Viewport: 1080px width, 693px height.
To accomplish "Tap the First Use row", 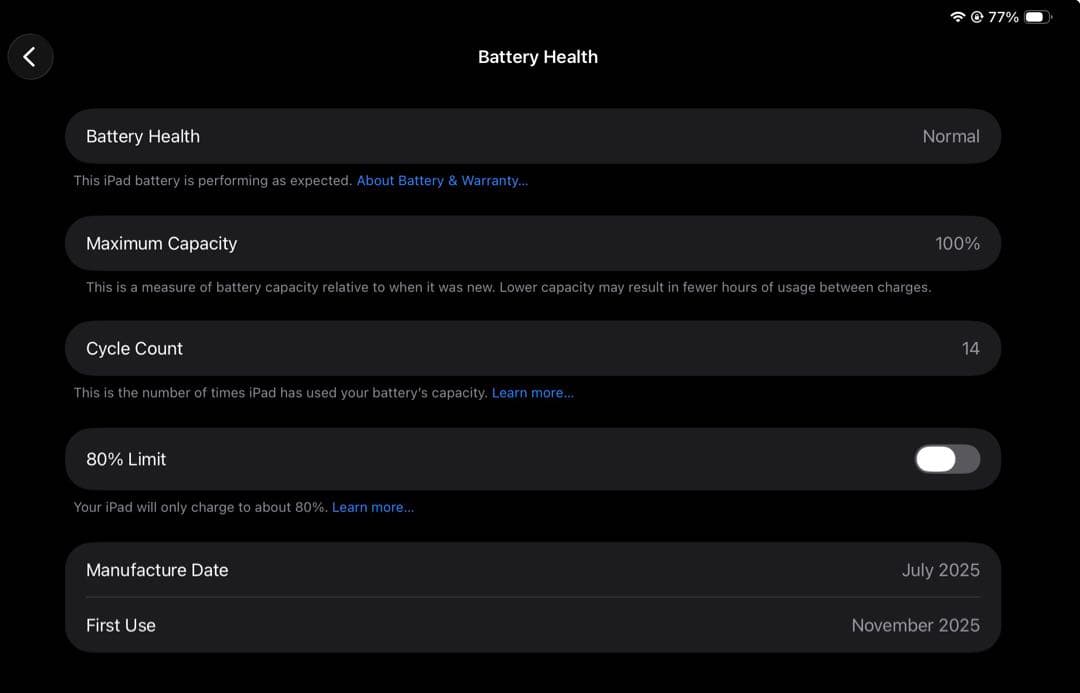I will pyautogui.click(x=532, y=625).
